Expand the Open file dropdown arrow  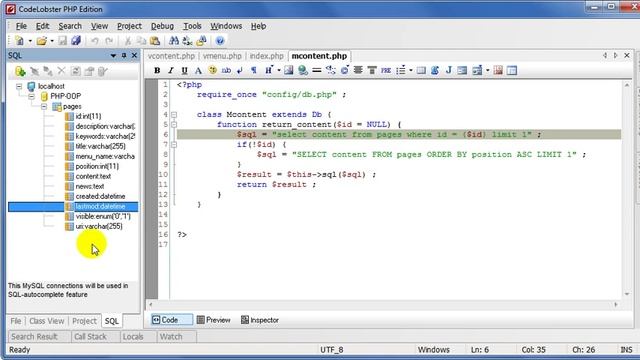coord(52,41)
